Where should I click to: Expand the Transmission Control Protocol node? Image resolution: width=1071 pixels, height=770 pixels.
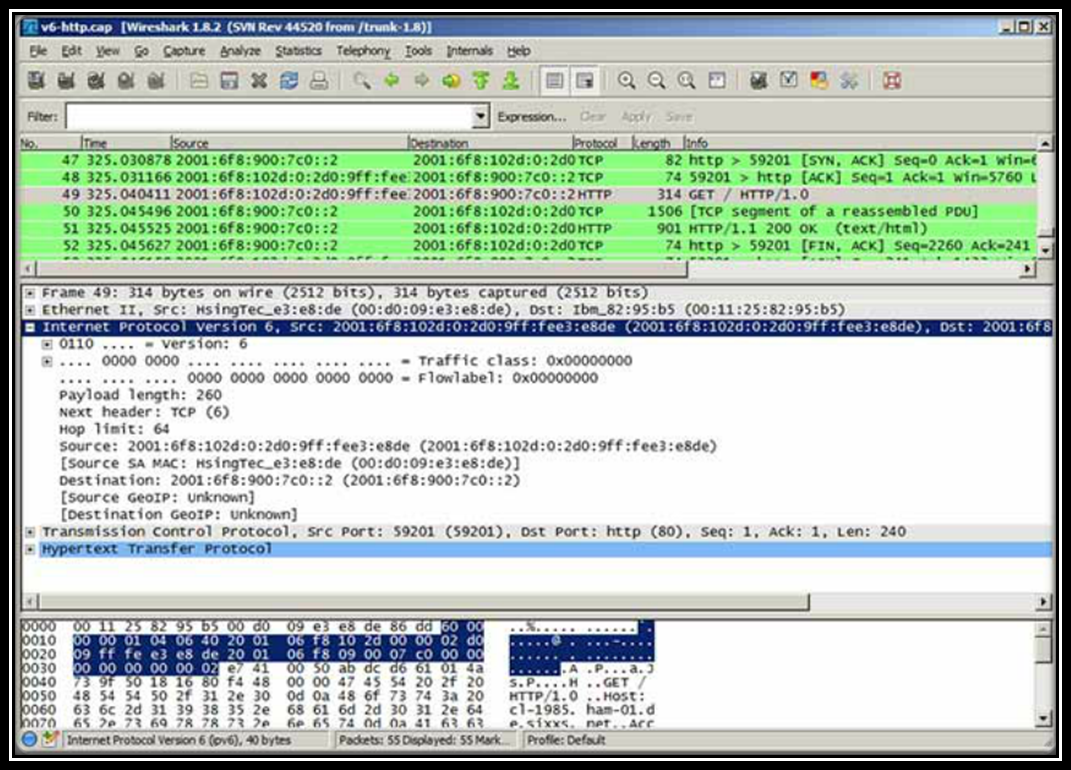31,532
